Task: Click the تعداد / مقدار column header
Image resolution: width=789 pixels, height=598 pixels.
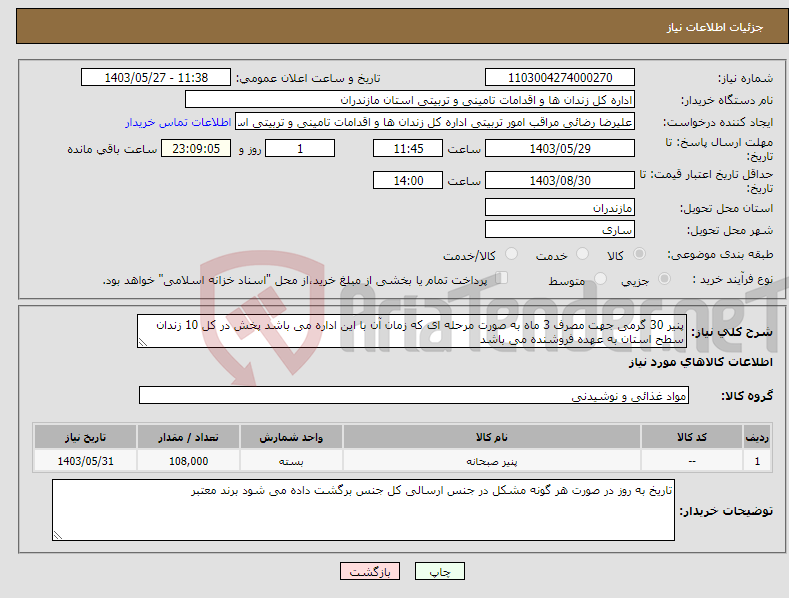Action: point(189,437)
